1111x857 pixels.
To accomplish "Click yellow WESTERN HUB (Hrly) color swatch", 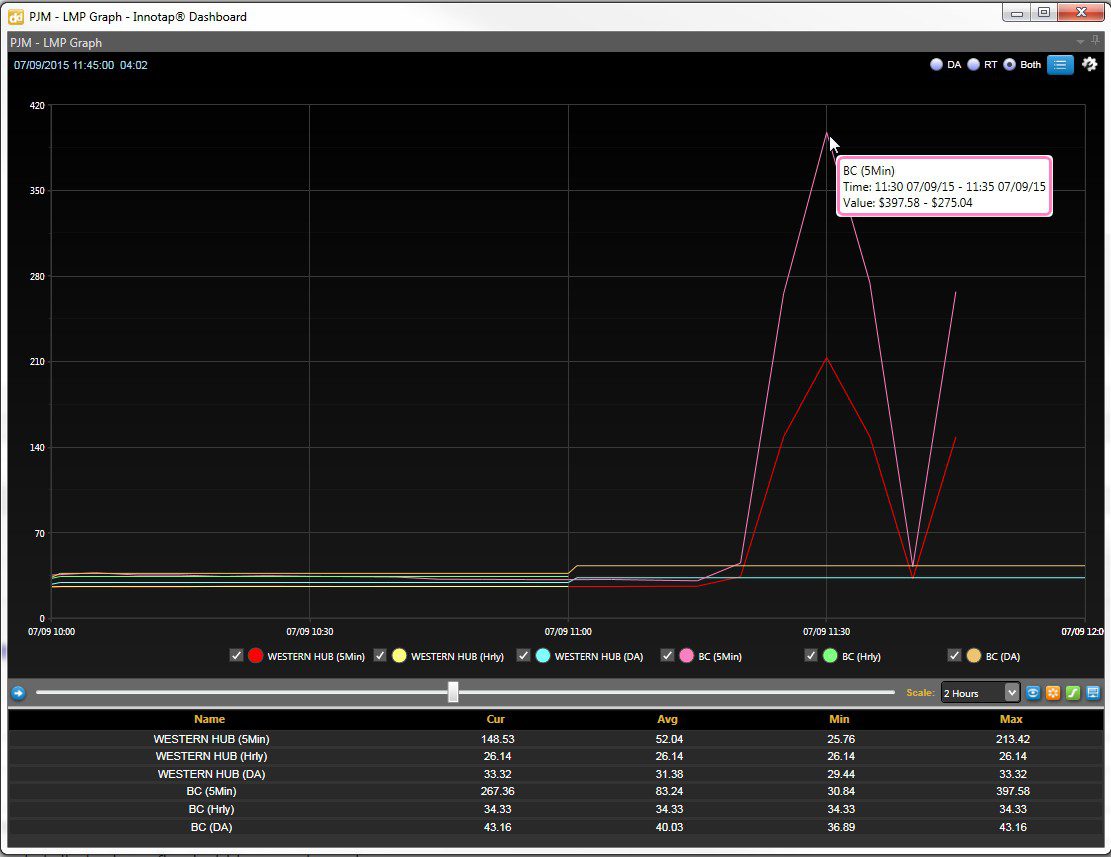I will click(400, 656).
